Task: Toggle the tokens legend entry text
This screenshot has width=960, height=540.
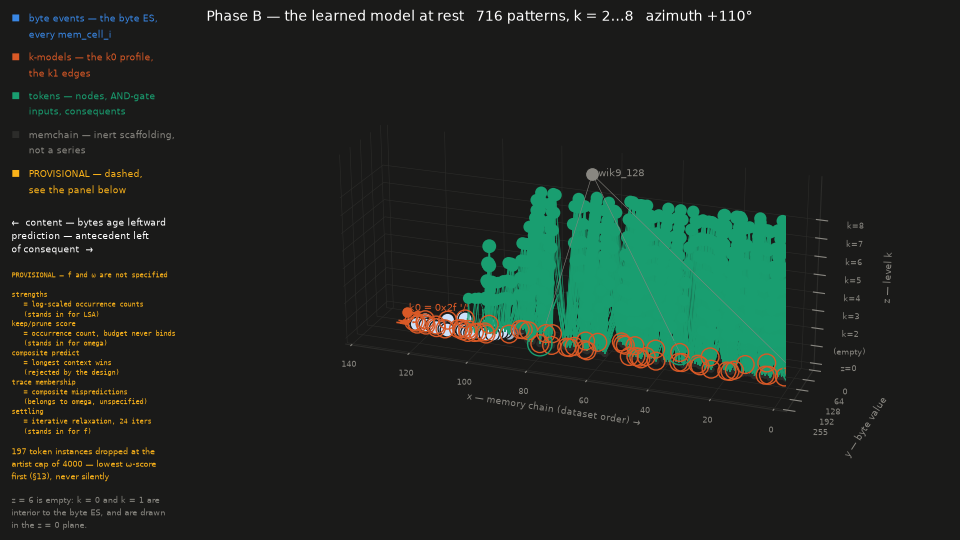Action: tap(92, 103)
